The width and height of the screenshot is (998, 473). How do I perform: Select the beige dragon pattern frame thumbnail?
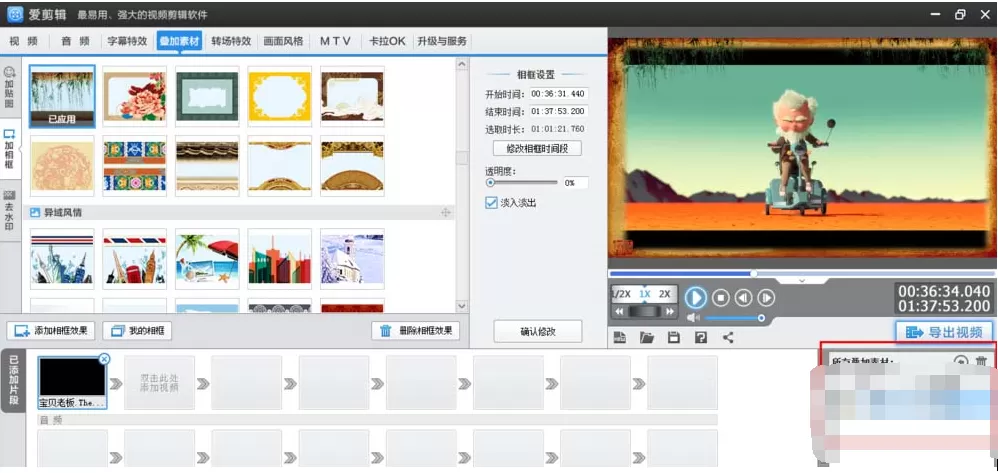coord(62,166)
